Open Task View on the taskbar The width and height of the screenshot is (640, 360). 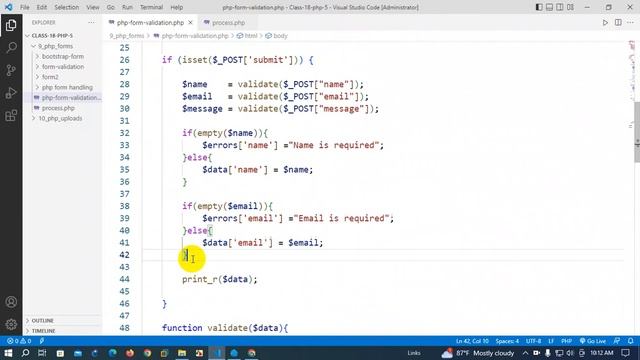tap(42, 353)
